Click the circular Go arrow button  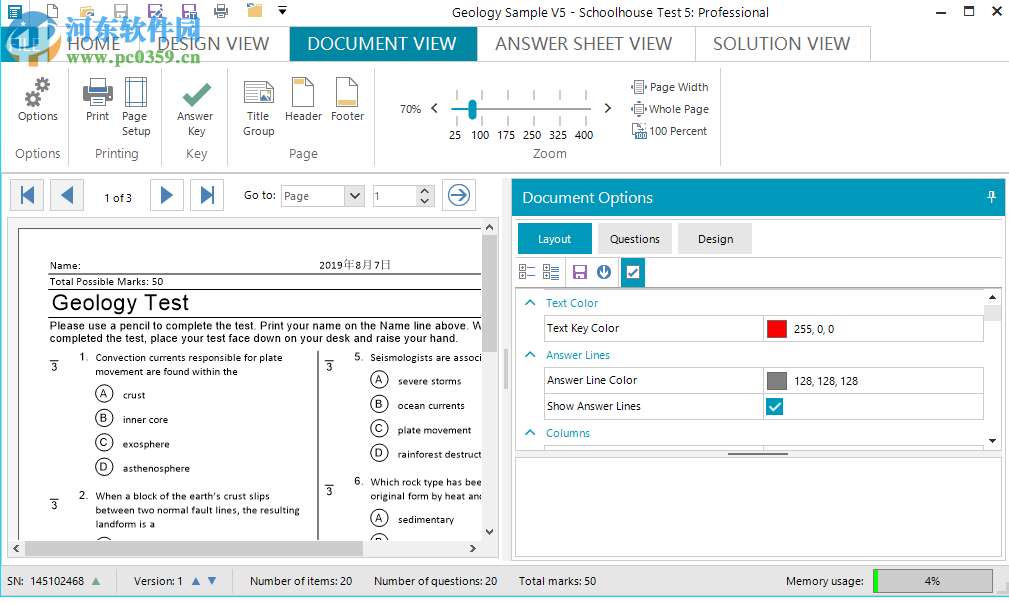pyautogui.click(x=459, y=195)
